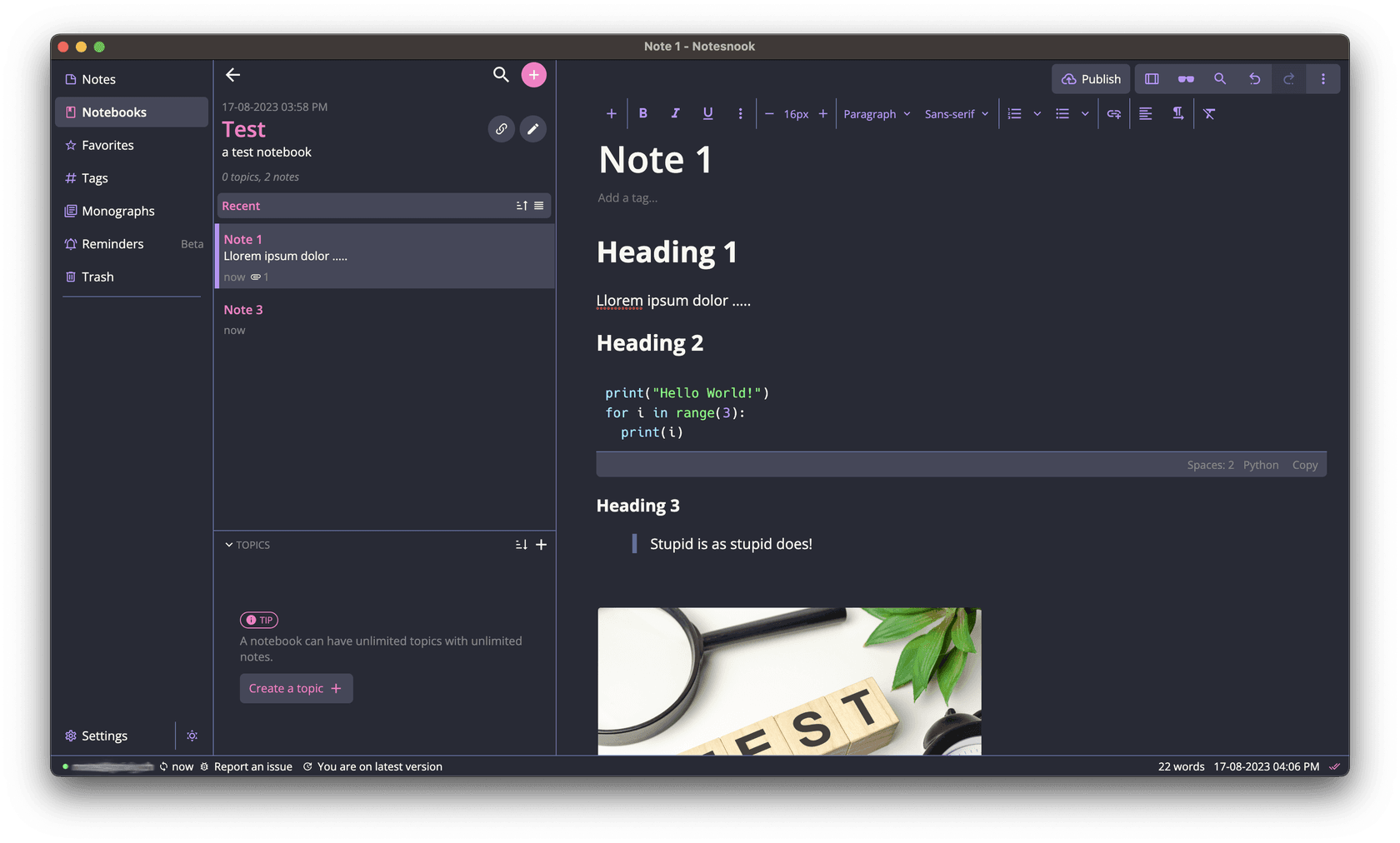
Task: Change sort order in the Recent header
Action: (x=522, y=206)
